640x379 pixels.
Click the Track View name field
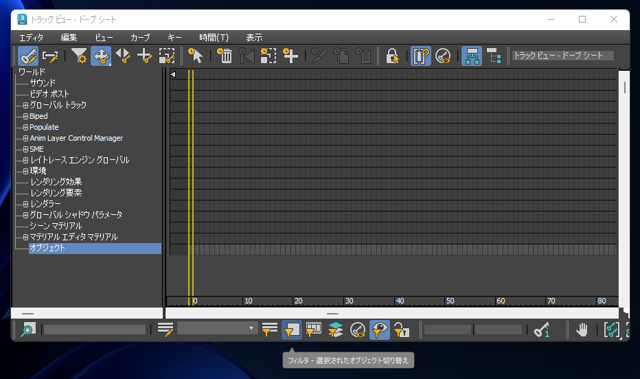[563, 55]
